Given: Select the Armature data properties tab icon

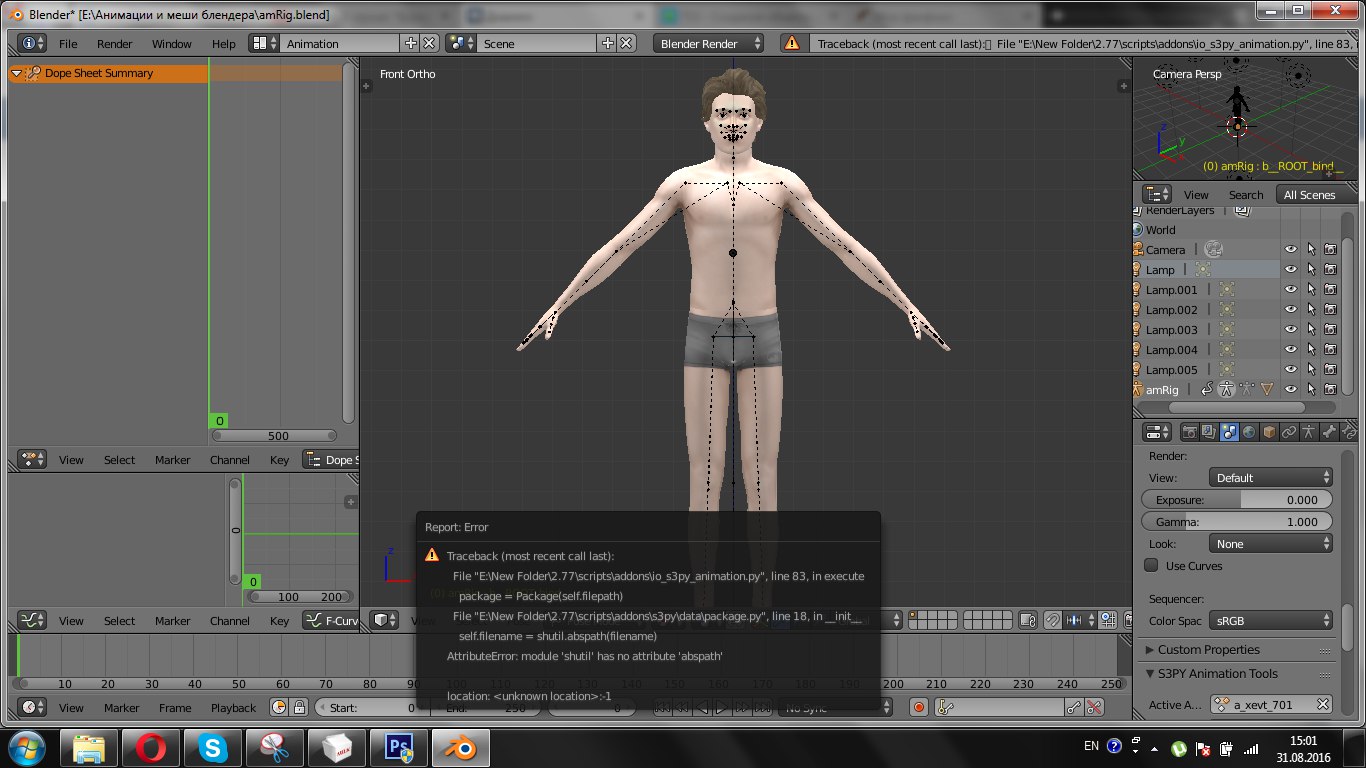Looking at the screenshot, I should point(1310,432).
